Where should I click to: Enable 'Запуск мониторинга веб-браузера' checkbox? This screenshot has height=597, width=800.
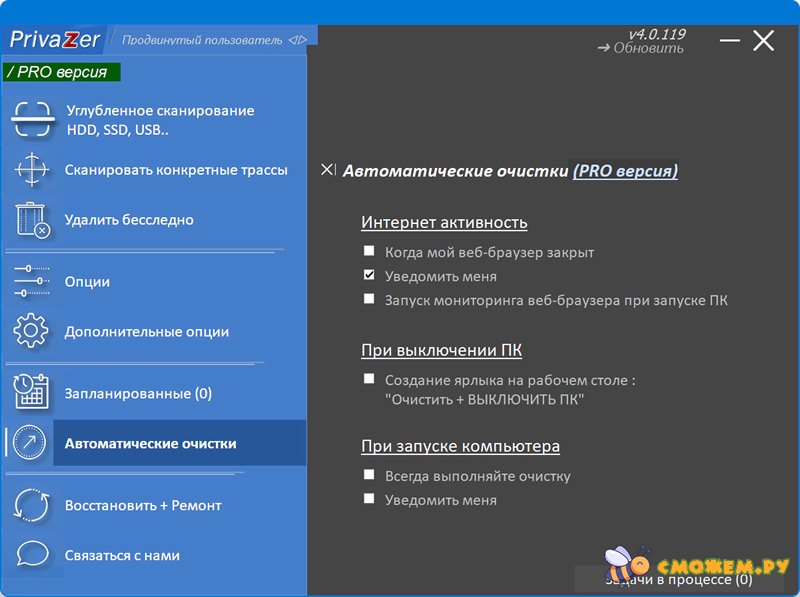click(369, 299)
